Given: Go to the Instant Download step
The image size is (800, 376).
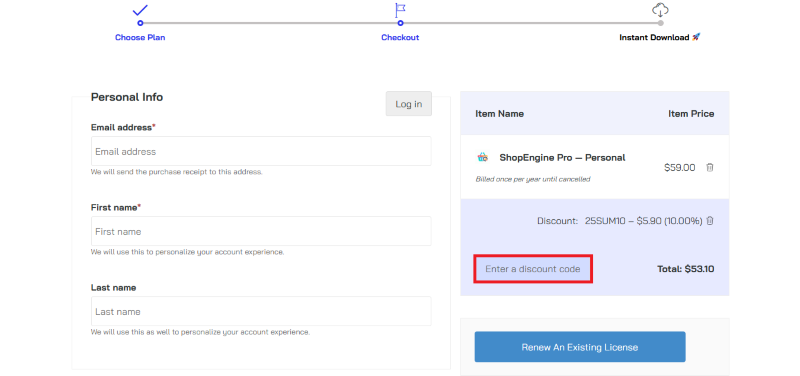Looking at the screenshot, I should [x=660, y=37].
